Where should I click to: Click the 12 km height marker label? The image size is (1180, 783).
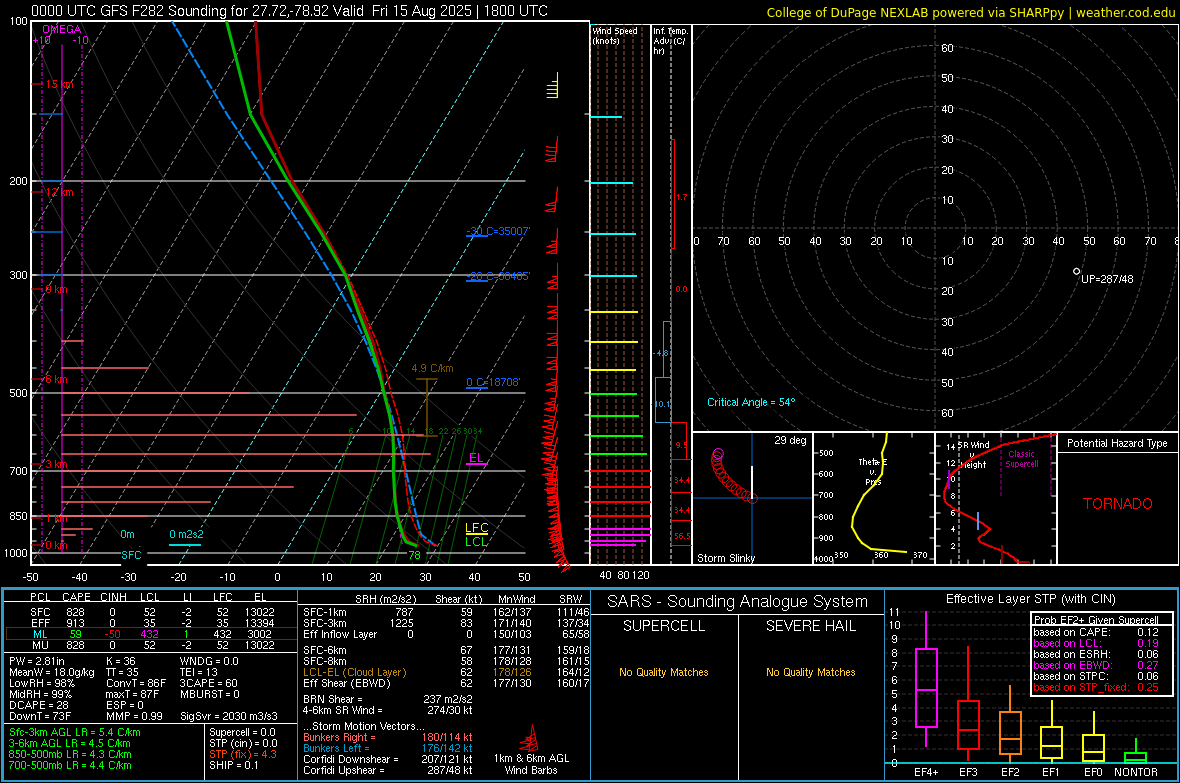(x=59, y=192)
